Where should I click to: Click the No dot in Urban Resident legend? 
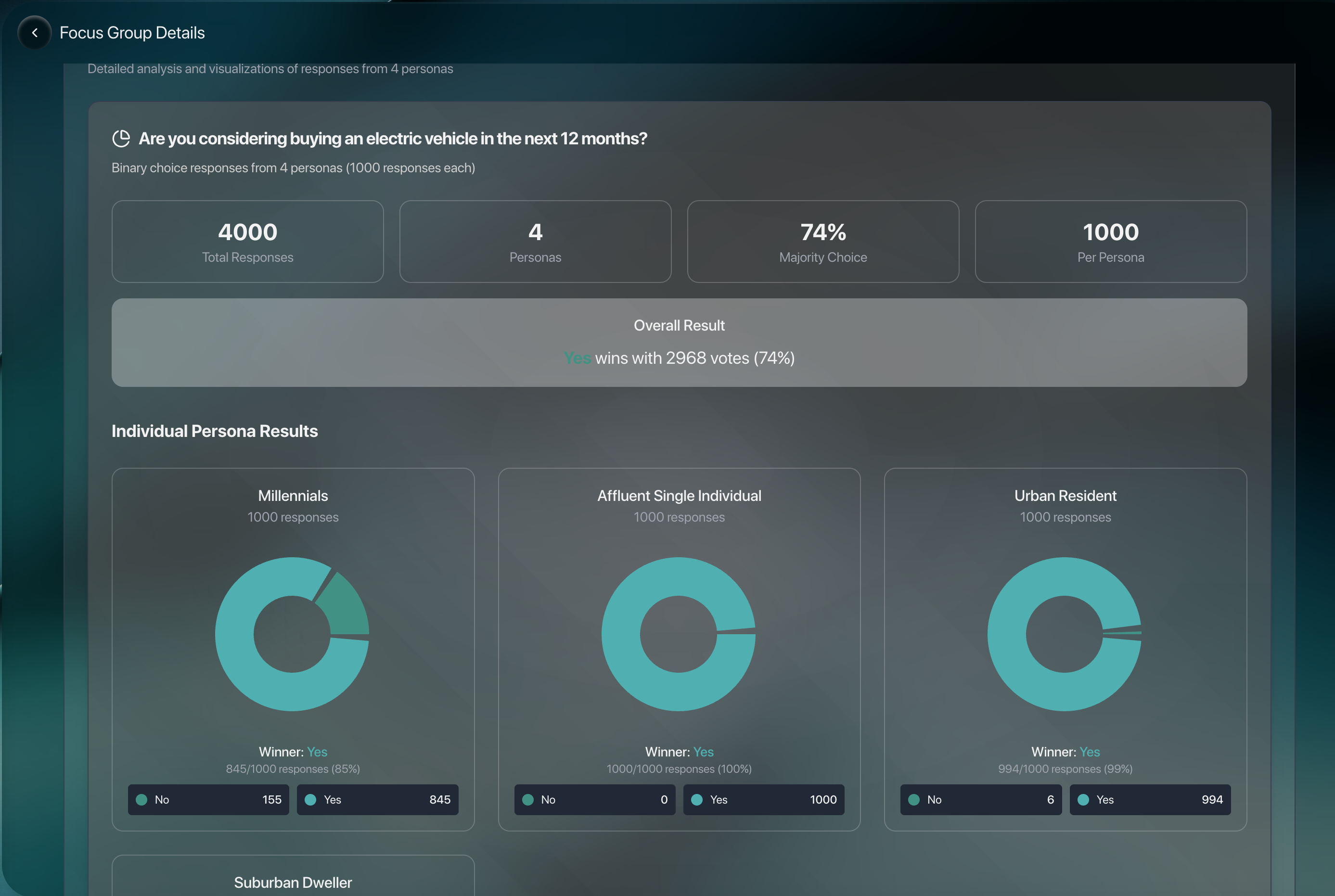pyautogui.click(x=914, y=799)
